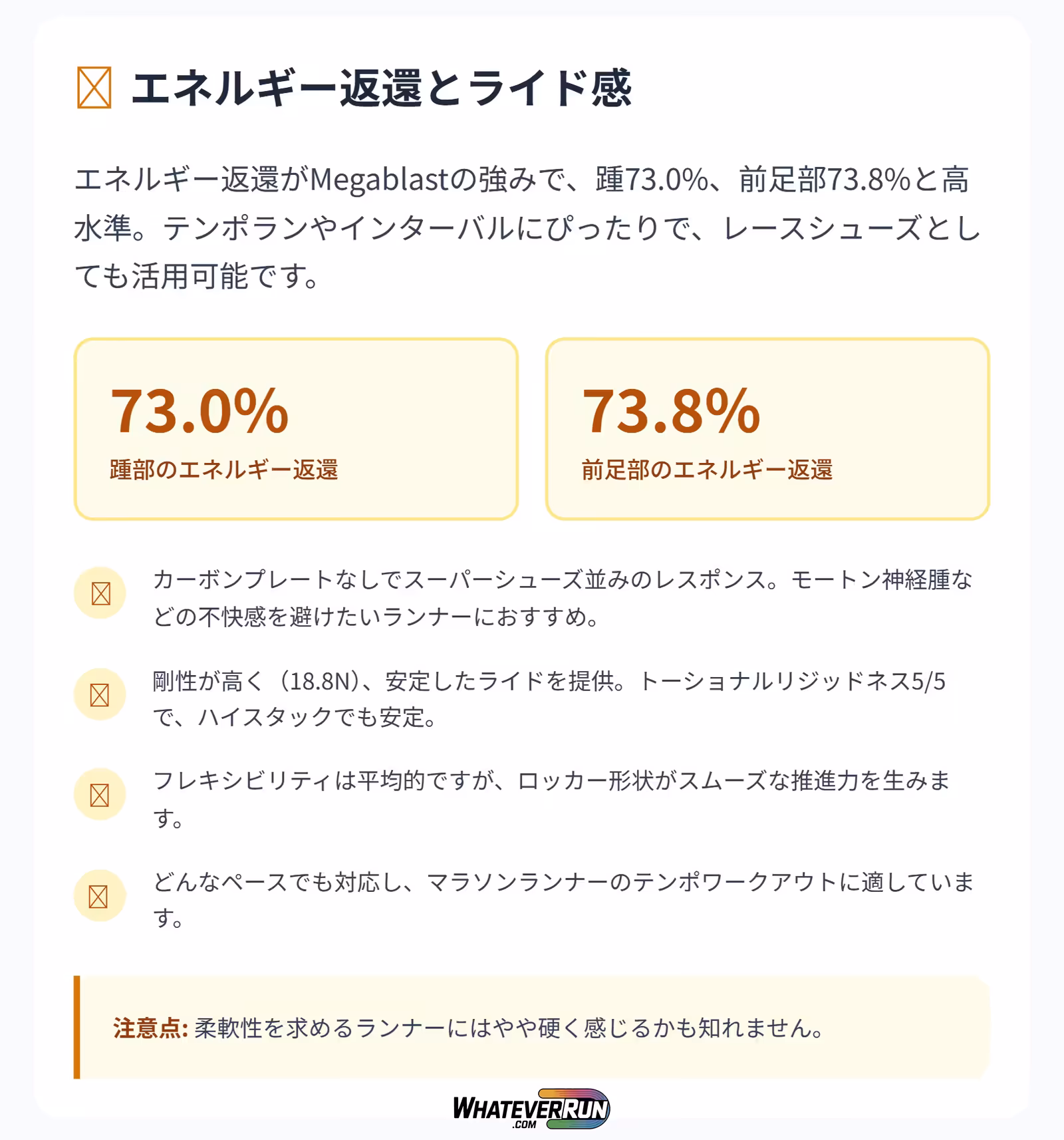The height and width of the screenshot is (1140, 1064).
Task: Click the カーボンプレートなし bullet text
Action: [x=562, y=598]
